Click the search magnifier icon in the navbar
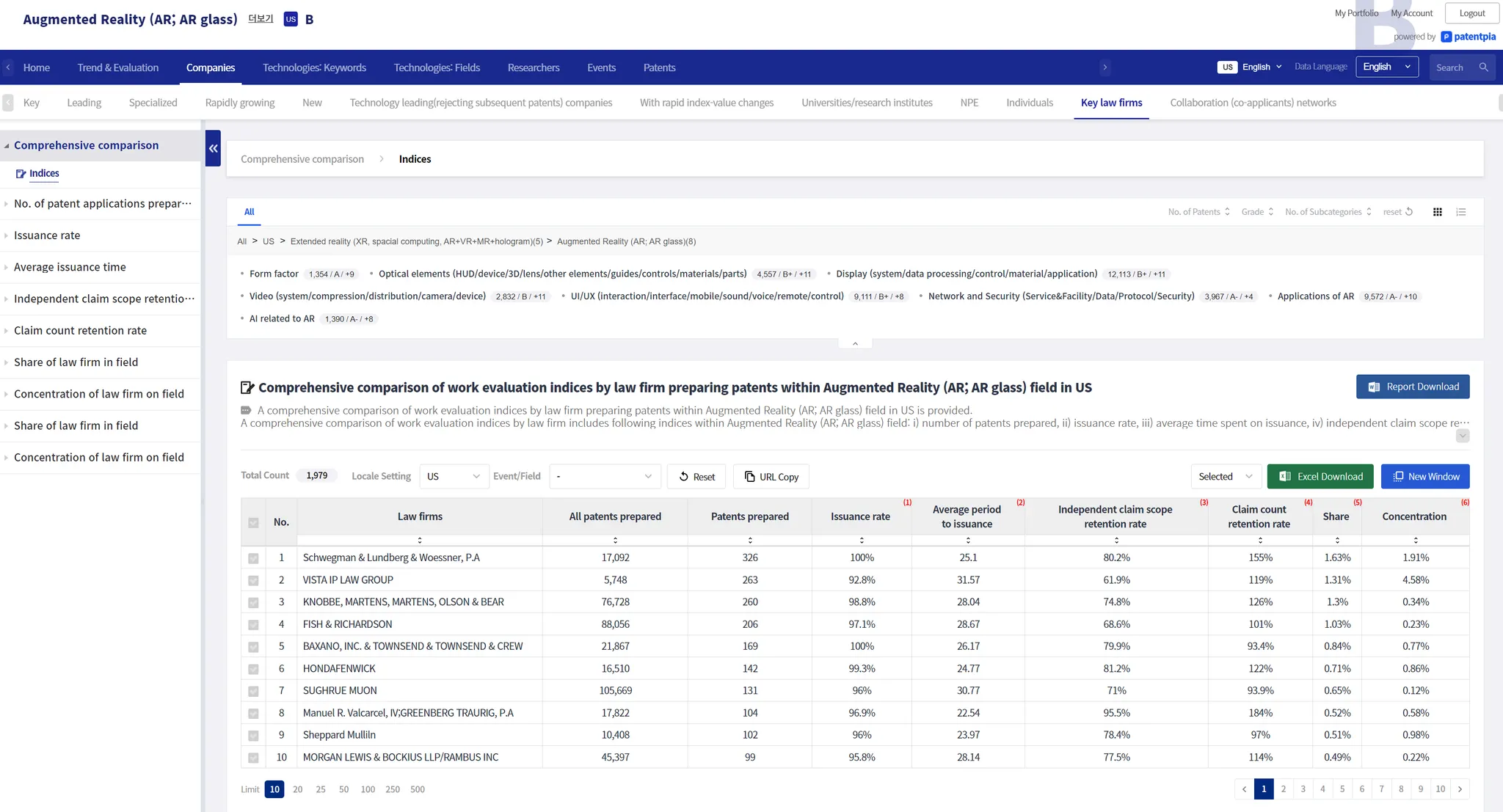This screenshot has height=812, width=1503. tap(1483, 67)
